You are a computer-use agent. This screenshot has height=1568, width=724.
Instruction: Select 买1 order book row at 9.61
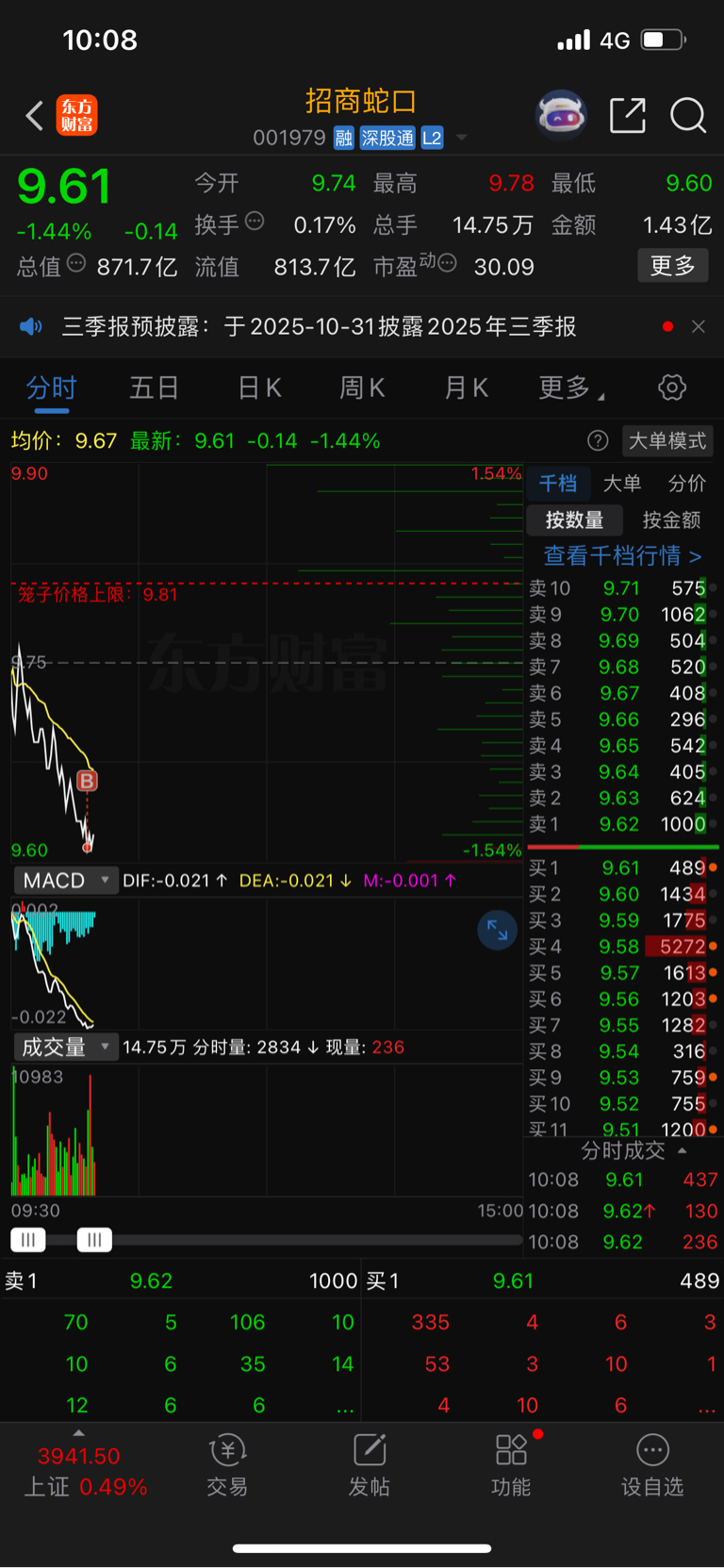click(x=620, y=867)
